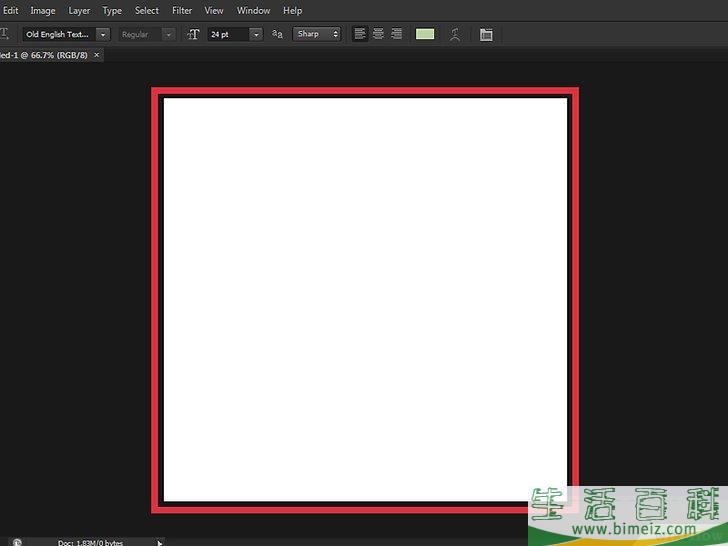Select left align text
Image resolution: width=728 pixels, height=546 pixels.
360,34
